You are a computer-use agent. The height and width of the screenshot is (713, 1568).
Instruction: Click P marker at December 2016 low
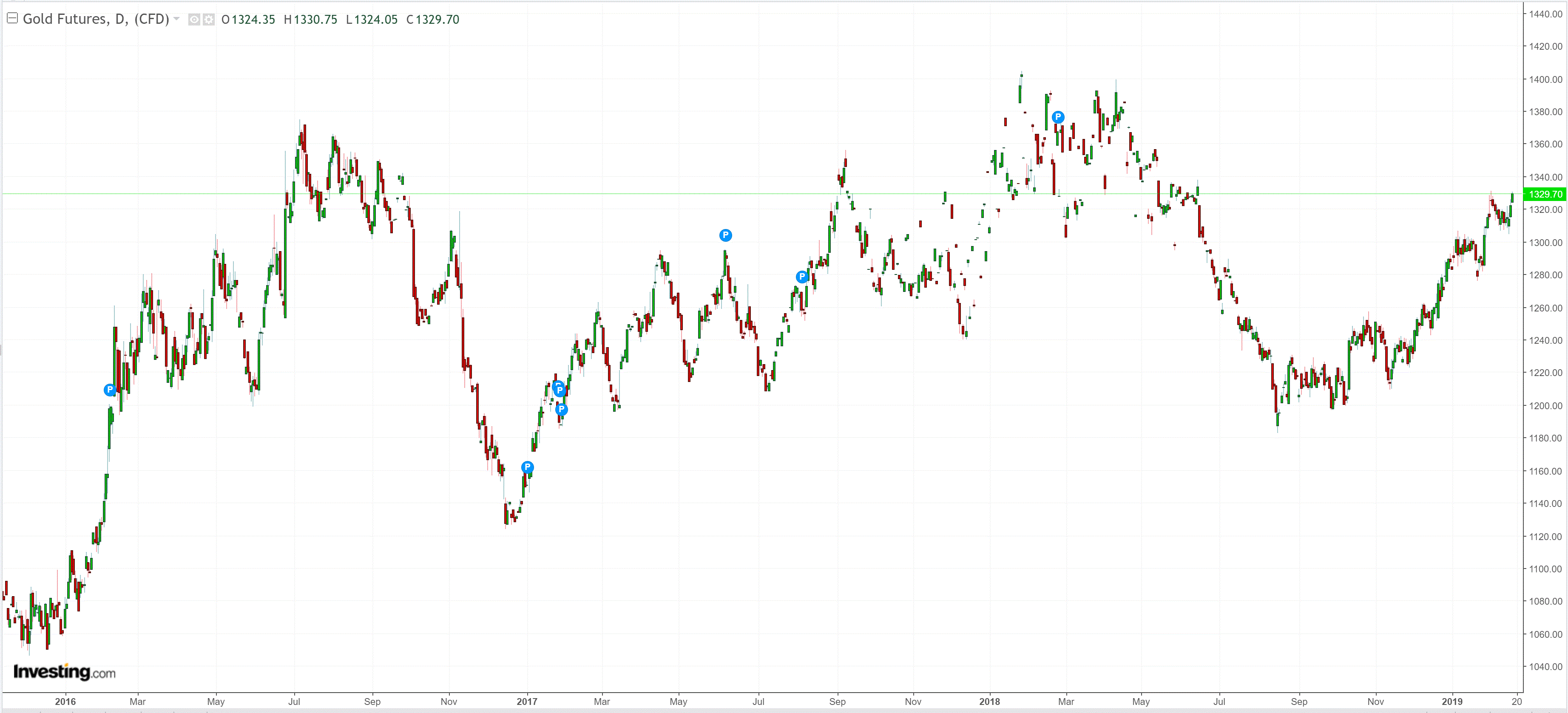coord(527,467)
